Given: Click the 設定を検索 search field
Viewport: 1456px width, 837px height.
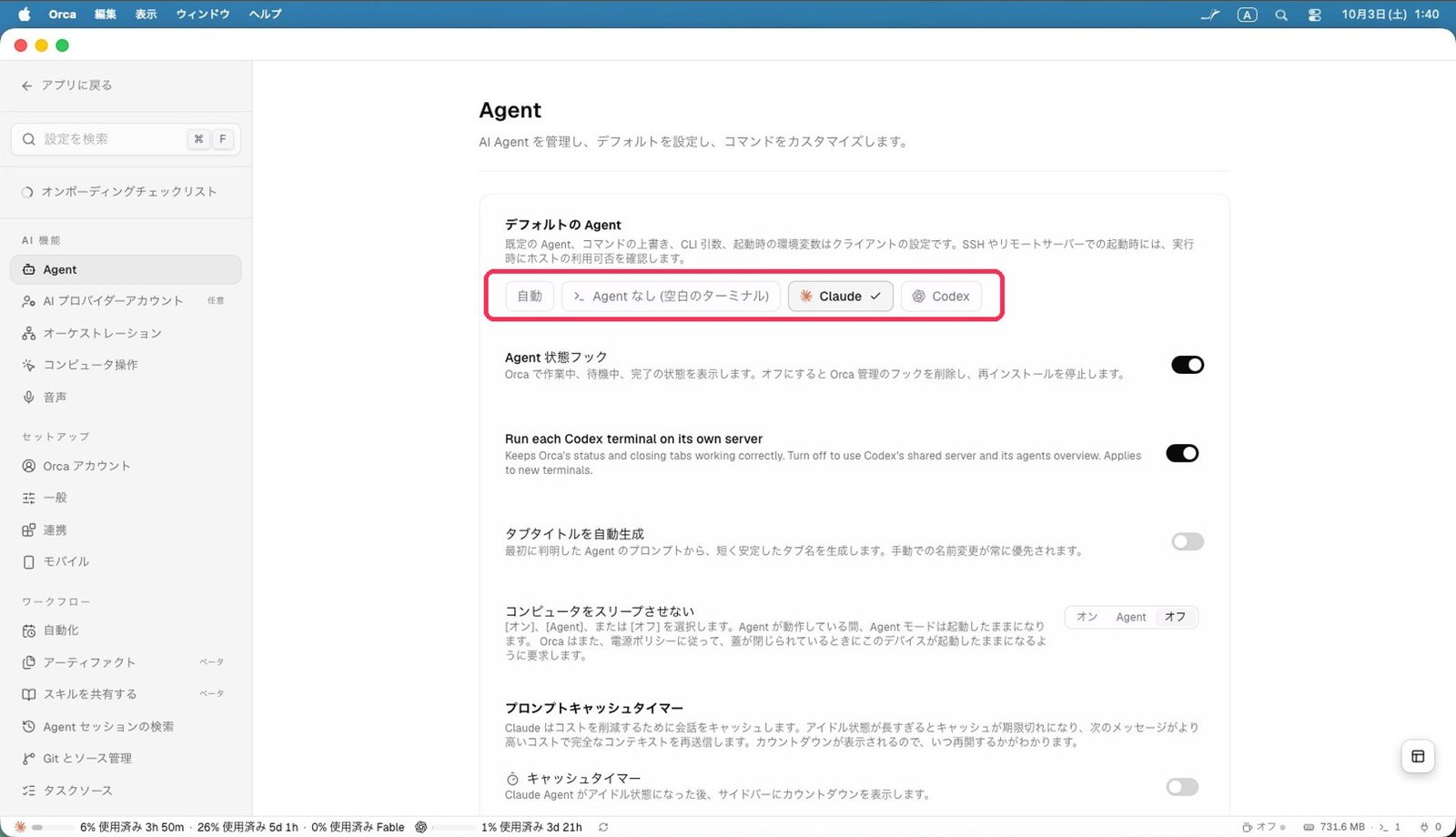Looking at the screenshot, I should [126, 139].
